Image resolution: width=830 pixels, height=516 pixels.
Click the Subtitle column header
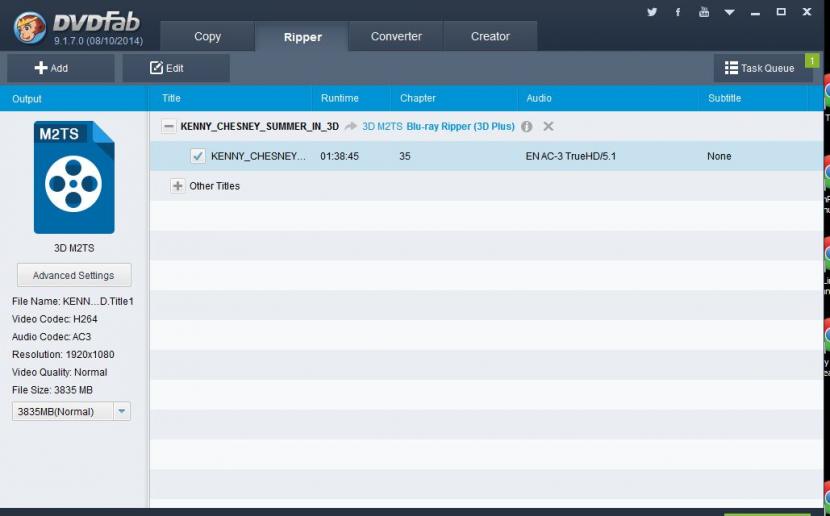(724, 98)
